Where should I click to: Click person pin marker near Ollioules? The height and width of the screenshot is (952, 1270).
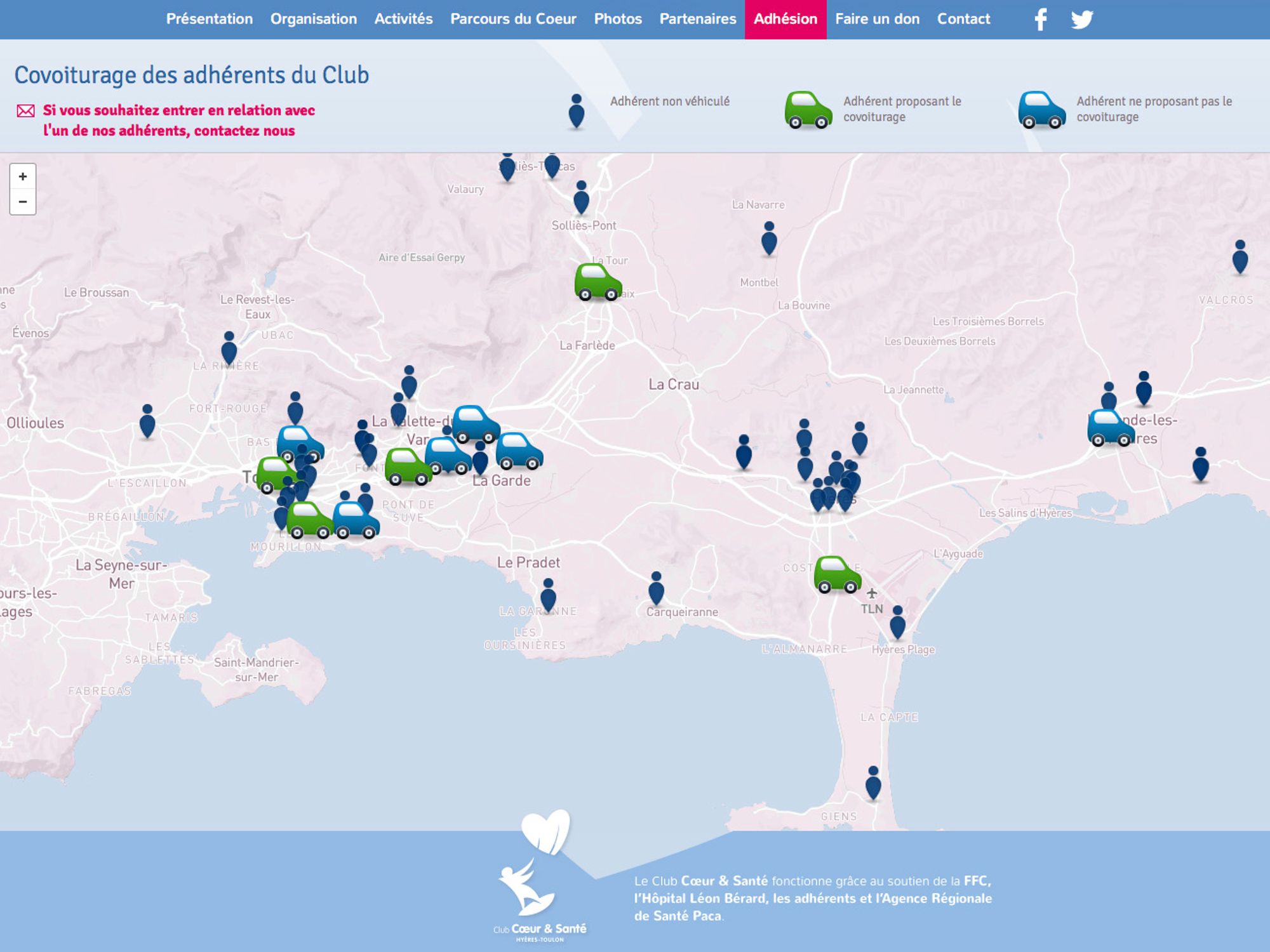[147, 421]
